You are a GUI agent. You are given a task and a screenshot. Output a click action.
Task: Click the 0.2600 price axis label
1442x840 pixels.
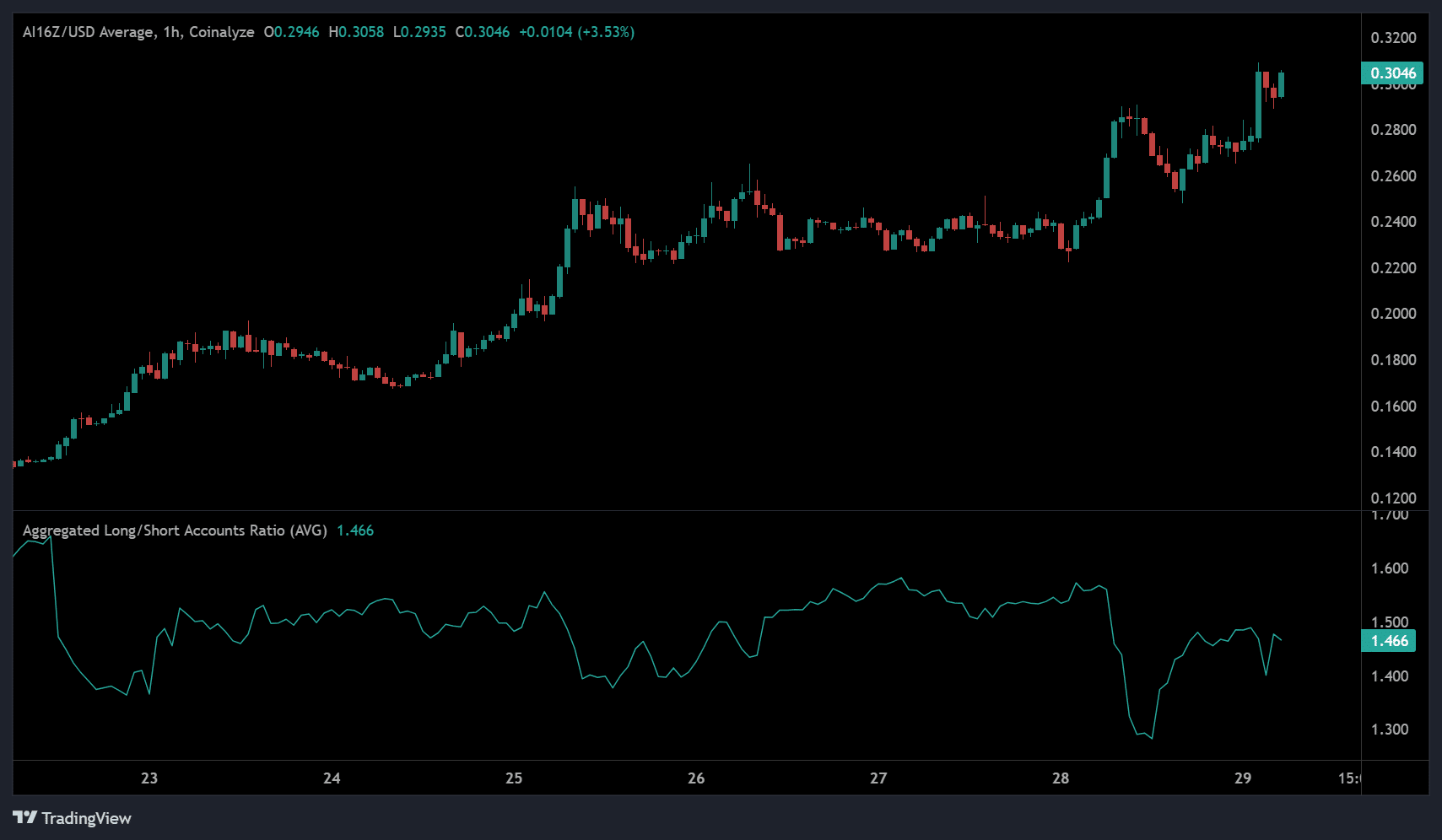[1393, 176]
